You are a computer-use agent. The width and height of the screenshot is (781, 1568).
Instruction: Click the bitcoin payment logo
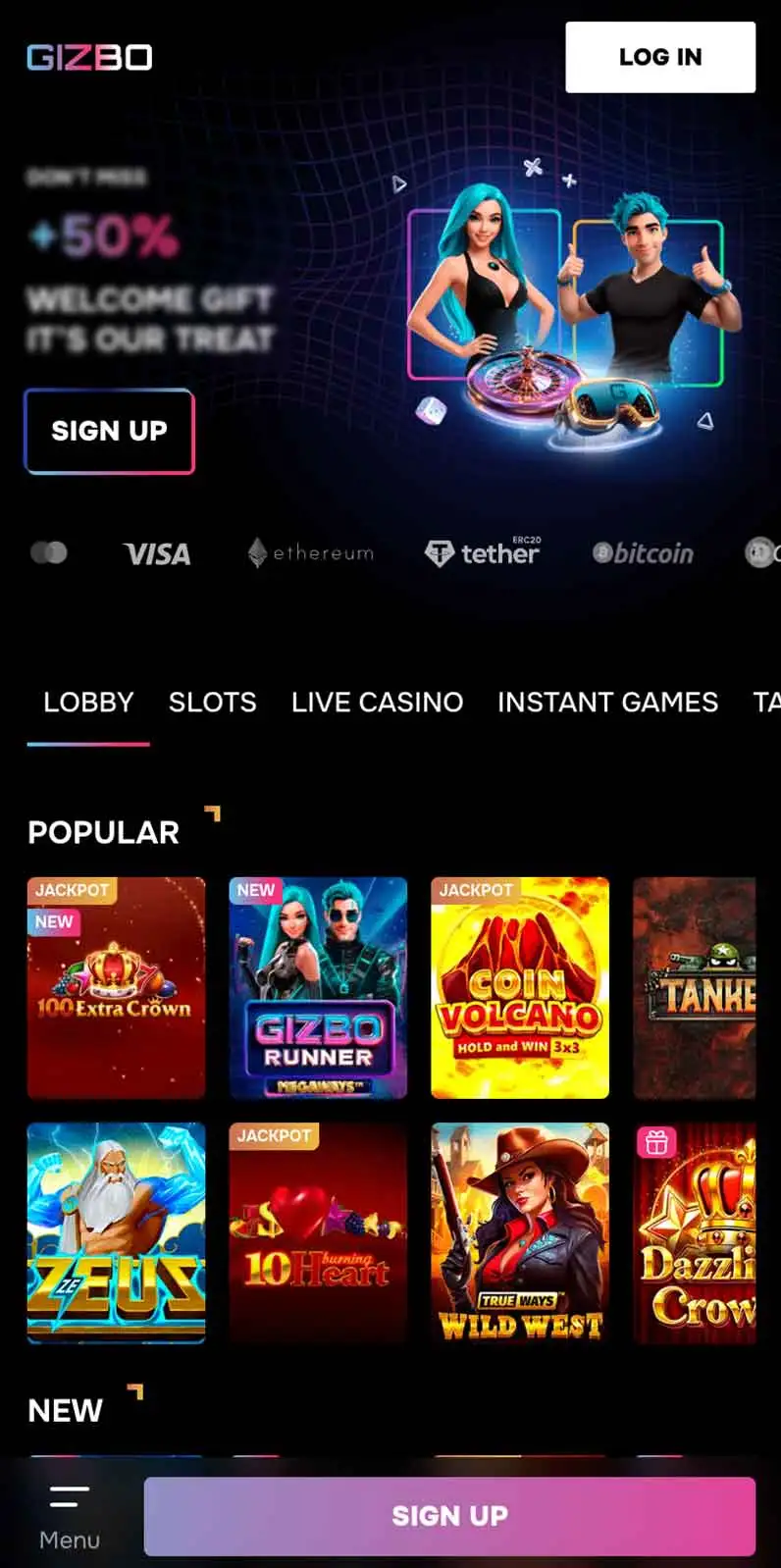click(643, 553)
